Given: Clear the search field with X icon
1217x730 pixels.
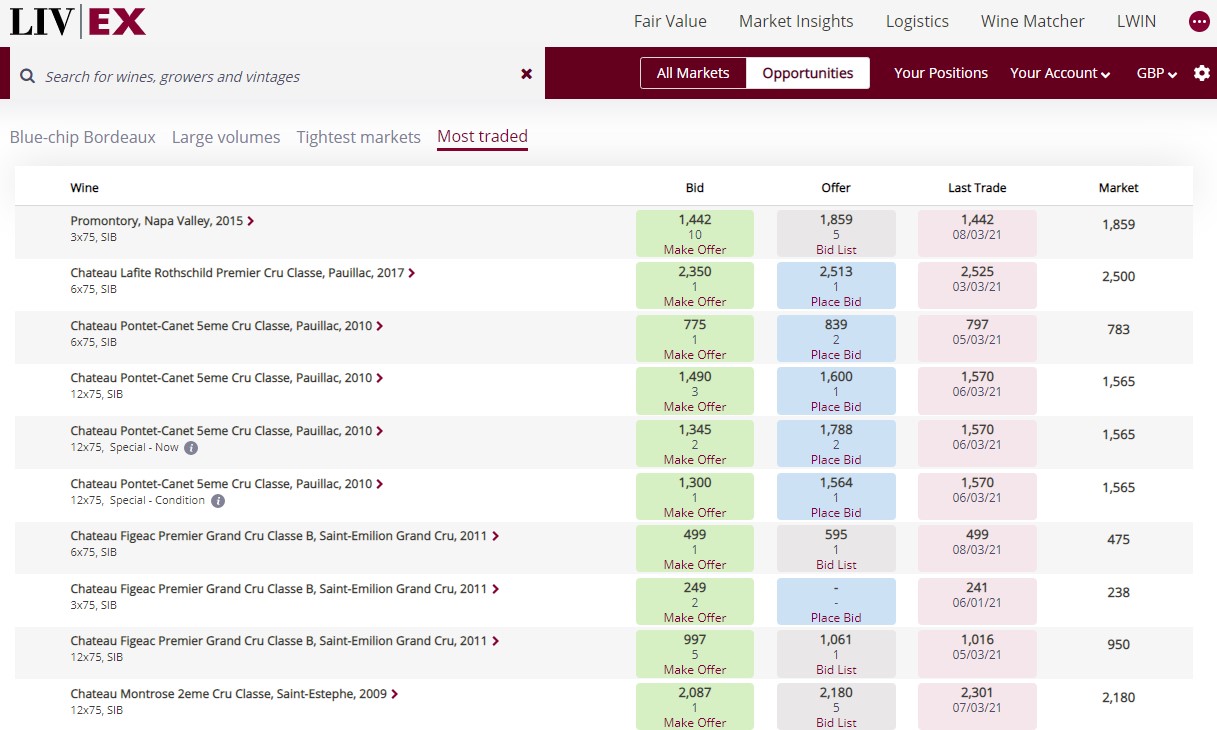Looking at the screenshot, I should pyautogui.click(x=526, y=74).
